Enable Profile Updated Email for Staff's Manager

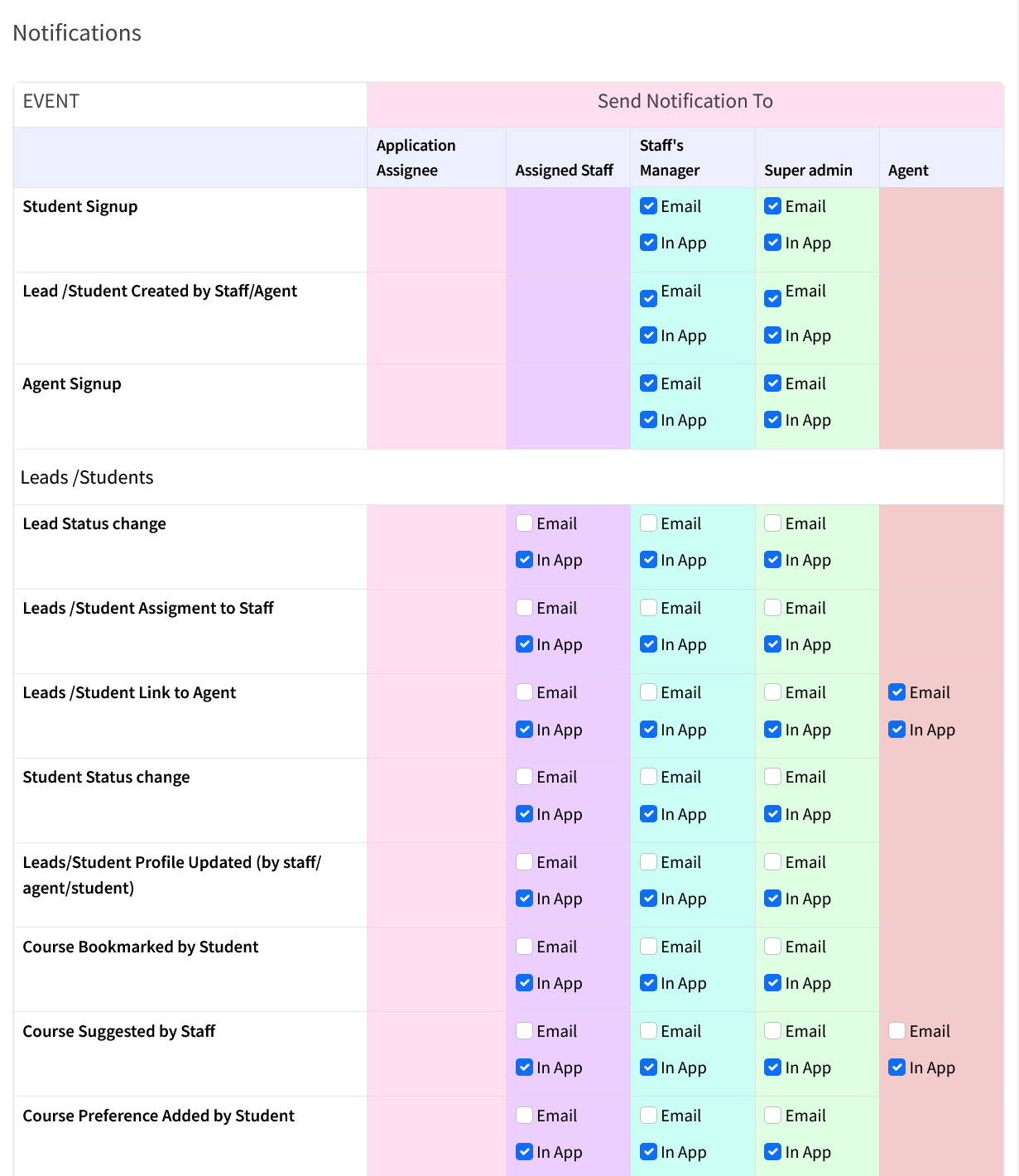648,862
